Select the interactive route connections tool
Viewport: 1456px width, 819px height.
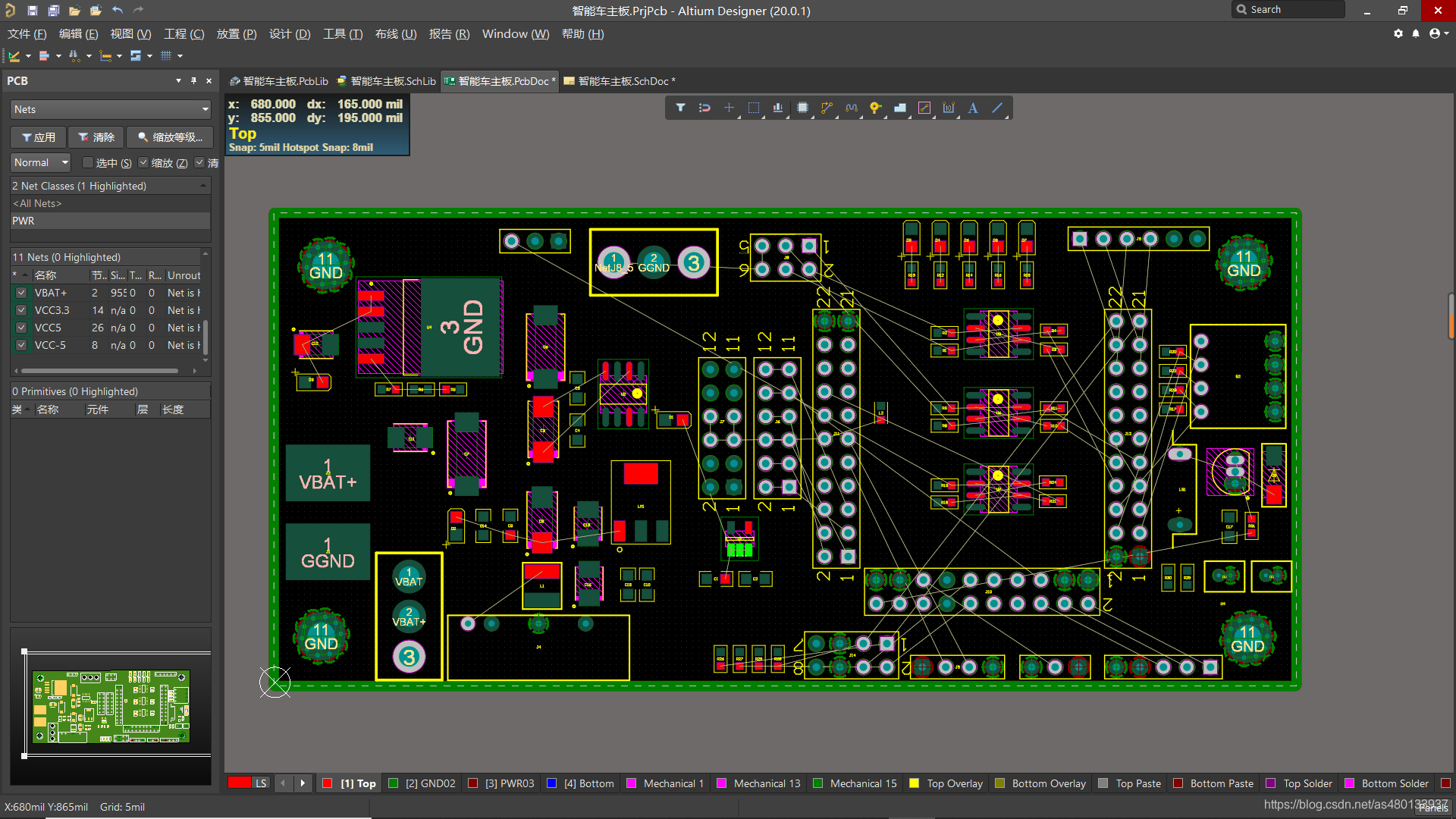click(x=827, y=108)
